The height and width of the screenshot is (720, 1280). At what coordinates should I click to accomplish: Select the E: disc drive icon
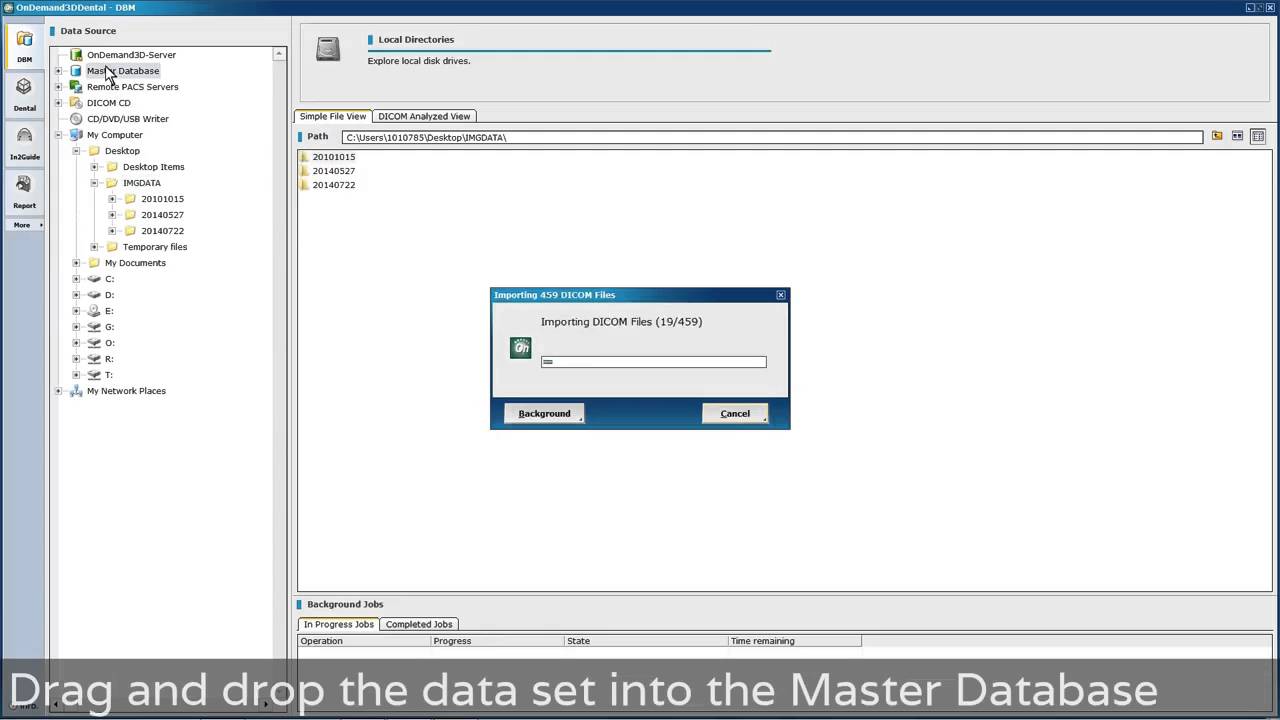(x=94, y=311)
